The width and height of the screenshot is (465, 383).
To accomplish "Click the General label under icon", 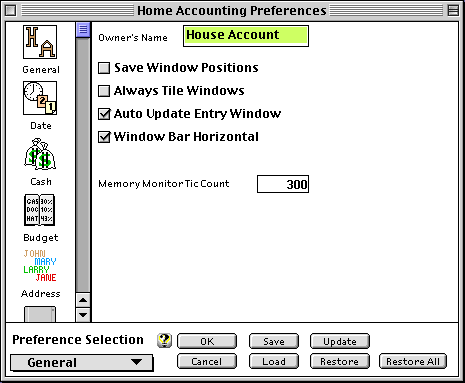I will 41,70.
